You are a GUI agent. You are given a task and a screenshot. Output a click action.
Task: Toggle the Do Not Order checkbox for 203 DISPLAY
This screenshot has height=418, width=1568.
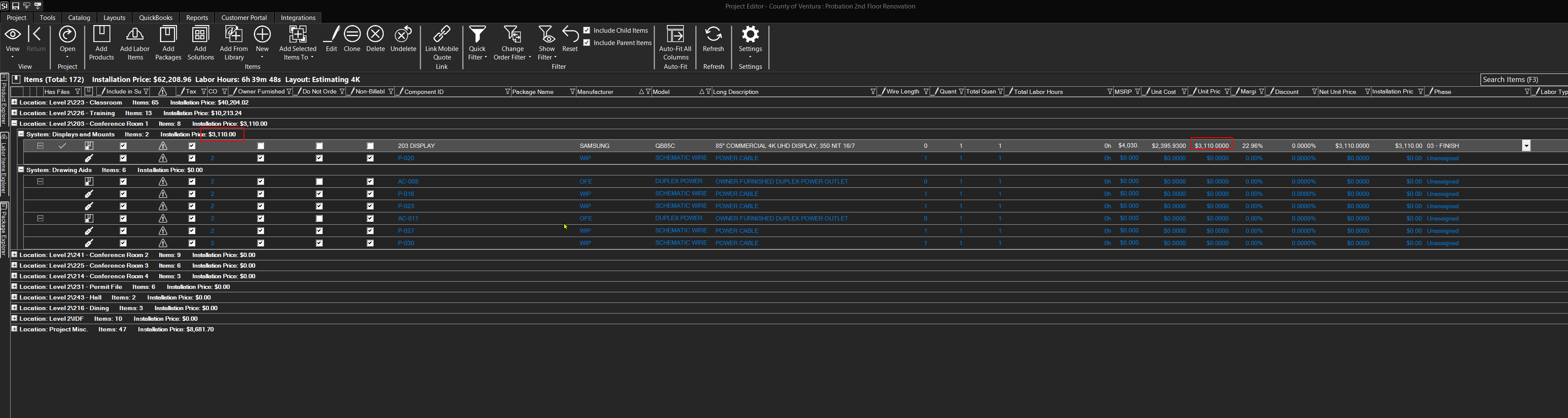click(x=319, y=146)
